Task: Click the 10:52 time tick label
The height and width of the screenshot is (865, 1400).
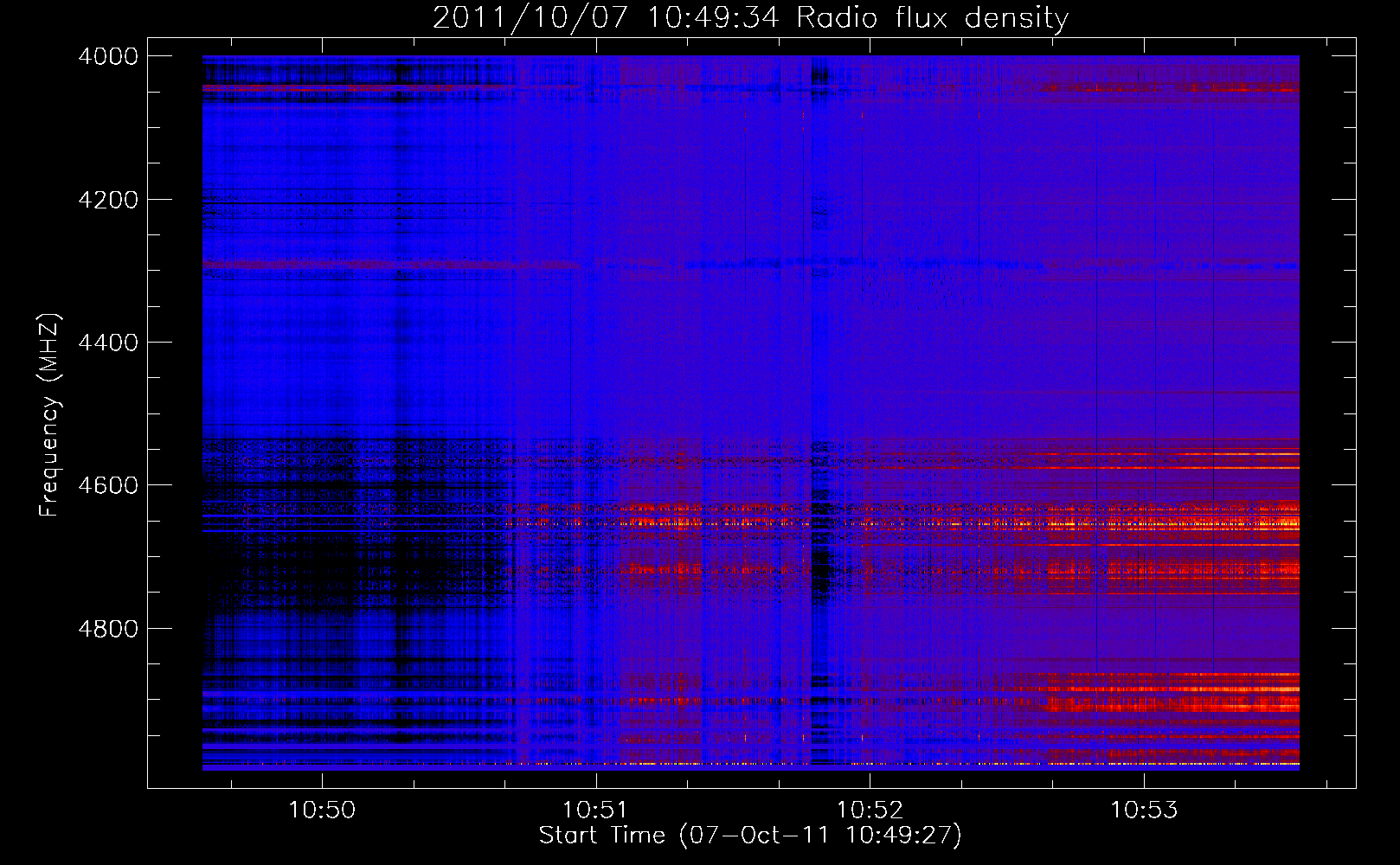Action: point(870,811)
